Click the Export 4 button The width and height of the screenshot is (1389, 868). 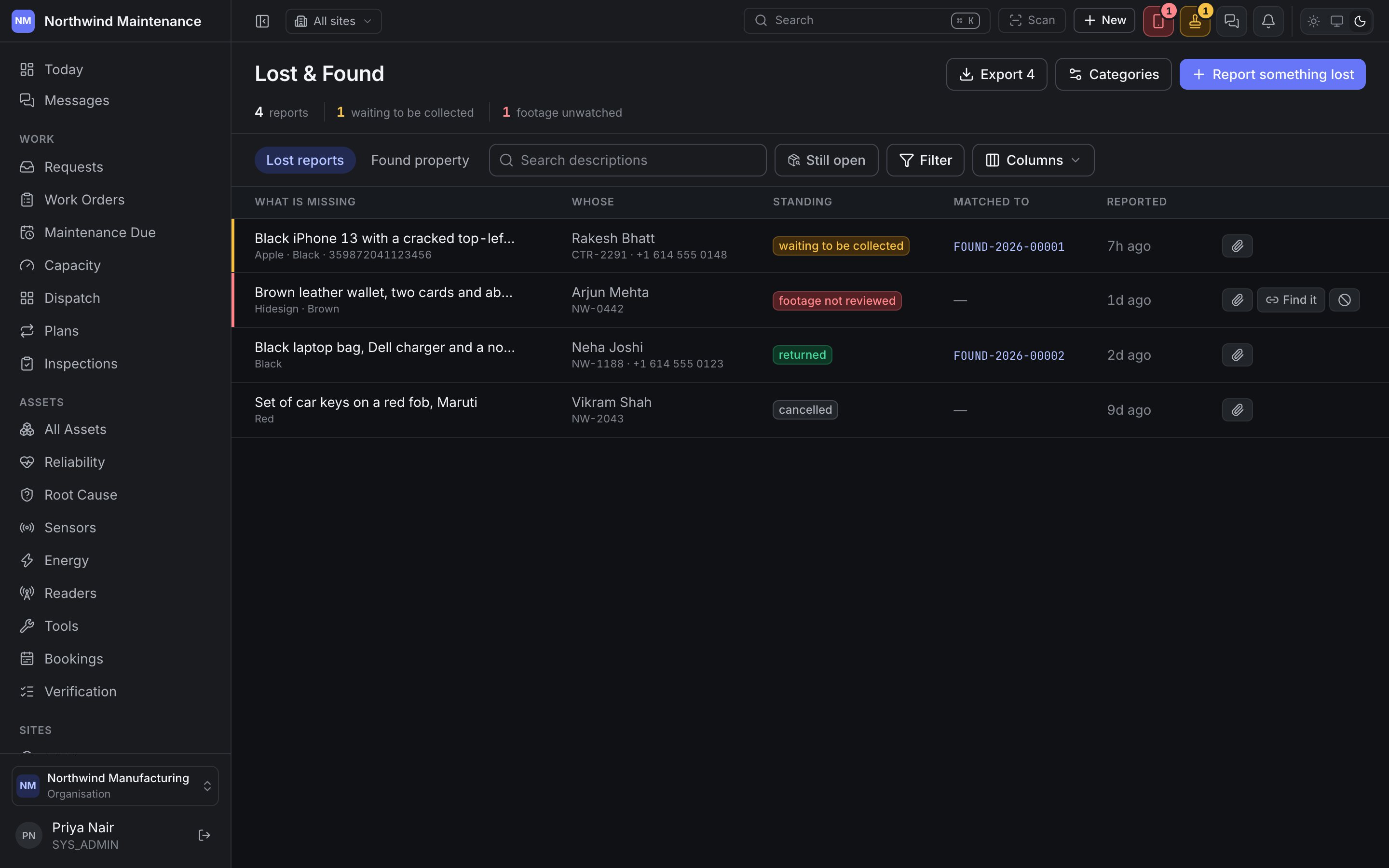[996, 74]
